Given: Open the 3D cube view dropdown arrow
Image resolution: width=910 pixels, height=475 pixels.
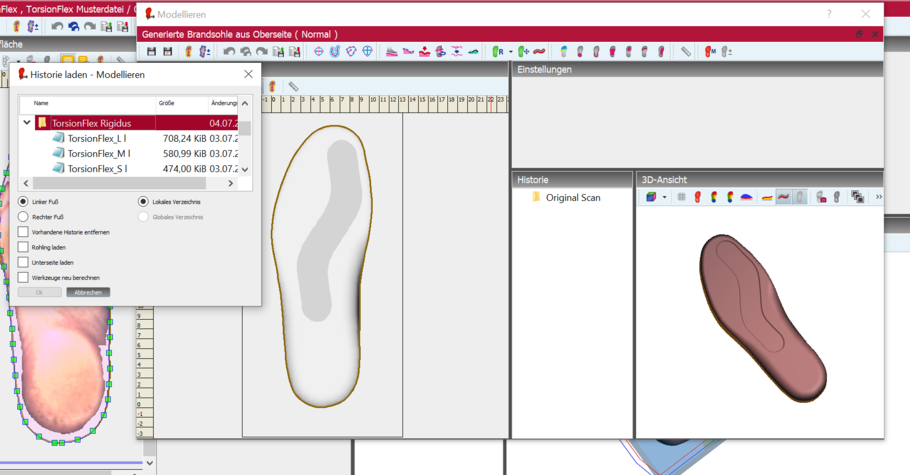Looking at the screenshot, I should [x=664, y=197].
